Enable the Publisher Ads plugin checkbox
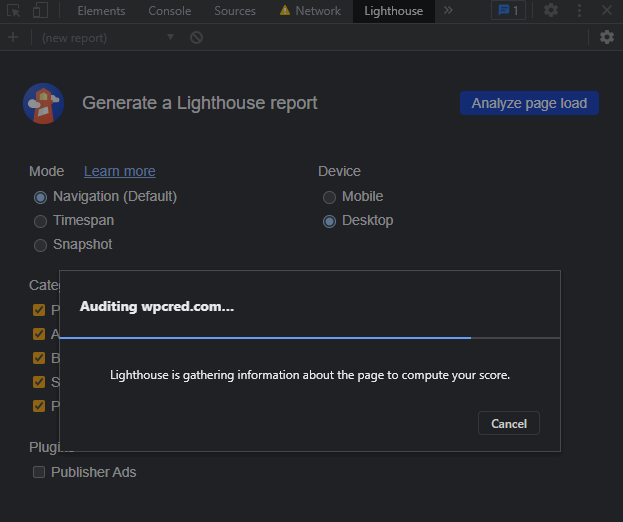The image size is (623, 522). coord(39,472)
